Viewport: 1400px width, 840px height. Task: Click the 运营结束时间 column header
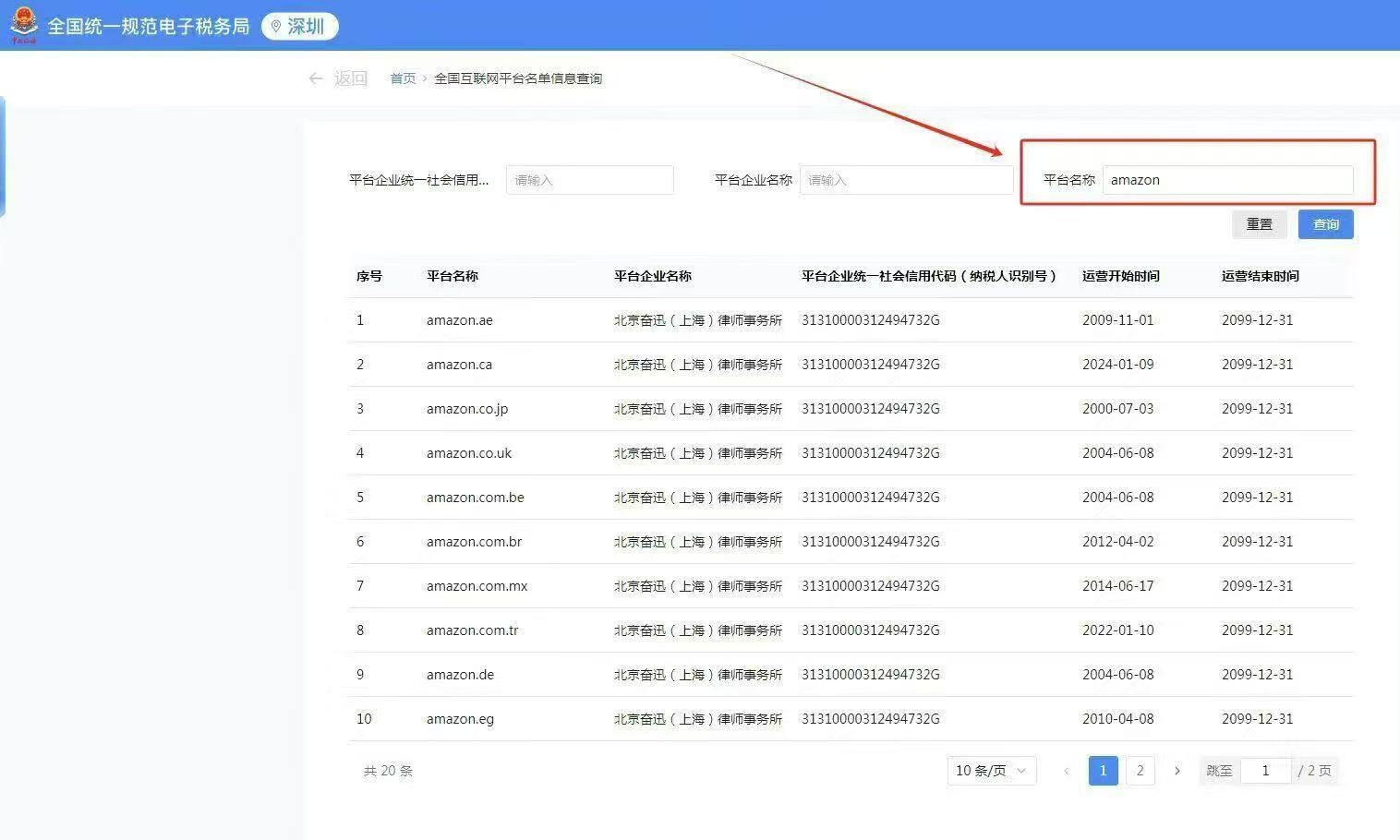[x=1261, y=276]
